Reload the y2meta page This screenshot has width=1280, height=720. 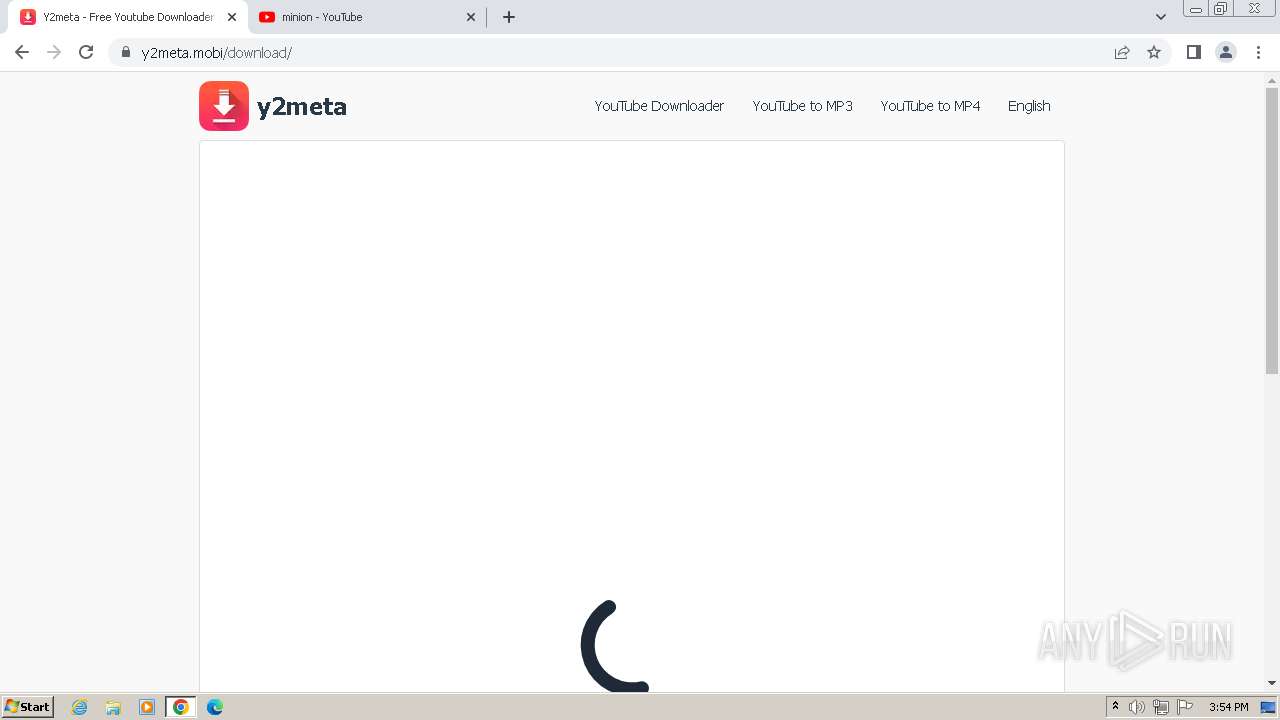(x=86, y=52)
